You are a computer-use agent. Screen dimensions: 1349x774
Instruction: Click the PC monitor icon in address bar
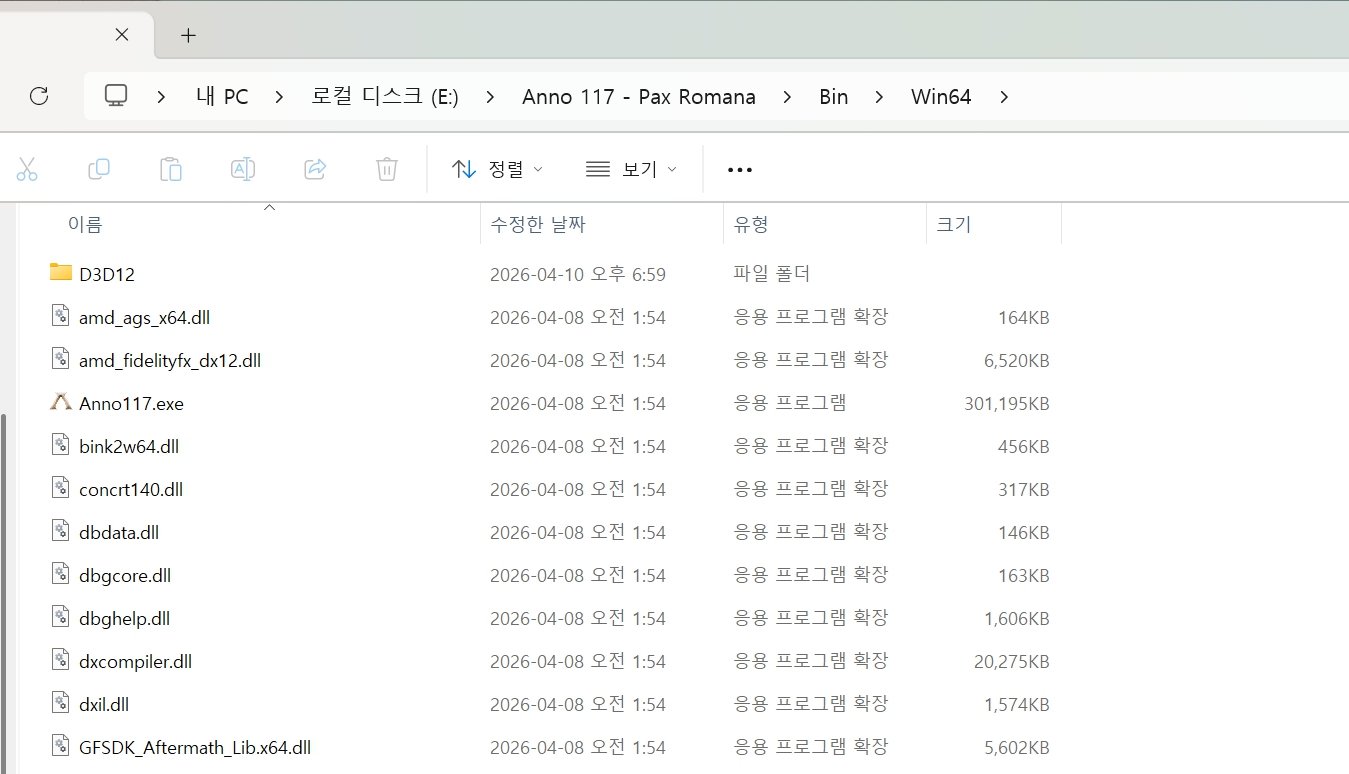click(117, 96)
